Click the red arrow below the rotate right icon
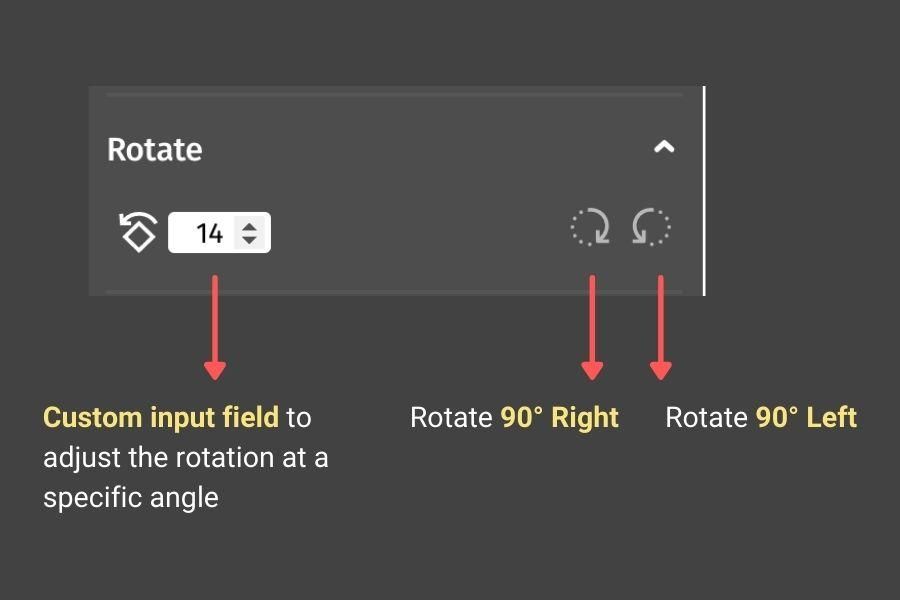The width and height of the screenshot is (900, 600). pos(592,327)
